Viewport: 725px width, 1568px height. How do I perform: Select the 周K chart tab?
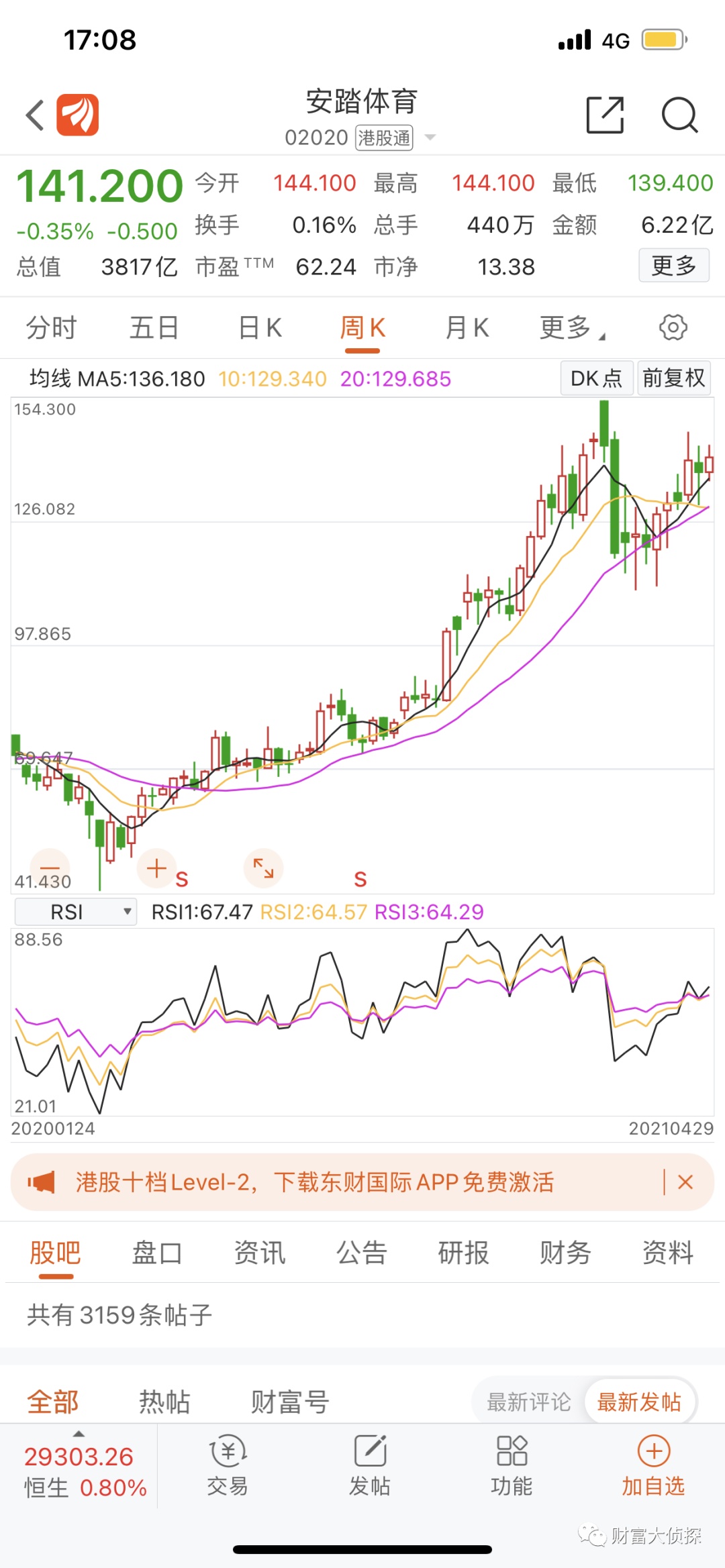(362, 328)
